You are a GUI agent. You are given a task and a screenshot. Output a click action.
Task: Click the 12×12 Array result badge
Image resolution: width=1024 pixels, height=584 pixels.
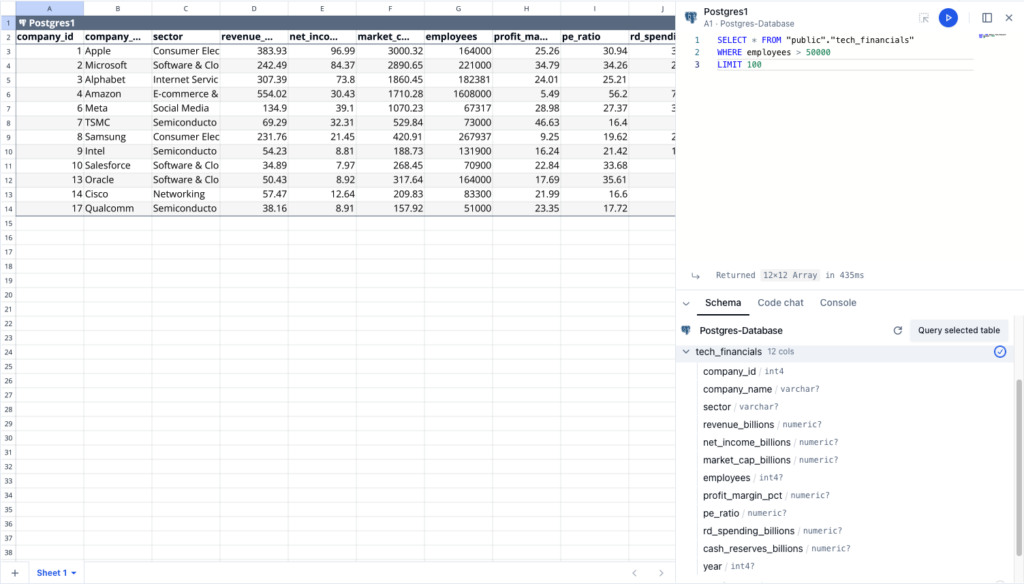790,276
